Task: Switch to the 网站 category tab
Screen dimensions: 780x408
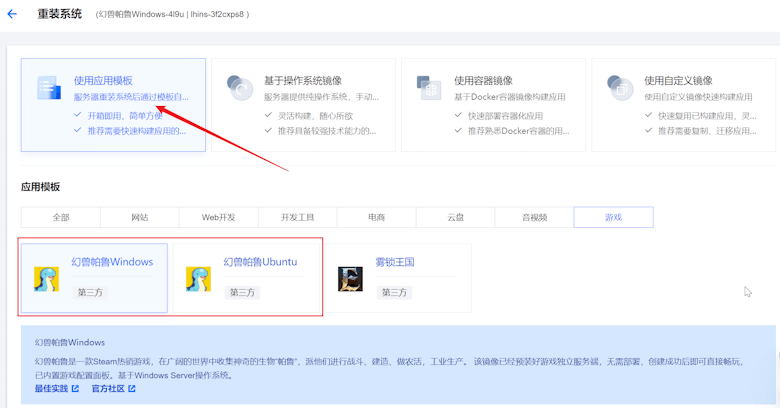Action: point(140,217)
